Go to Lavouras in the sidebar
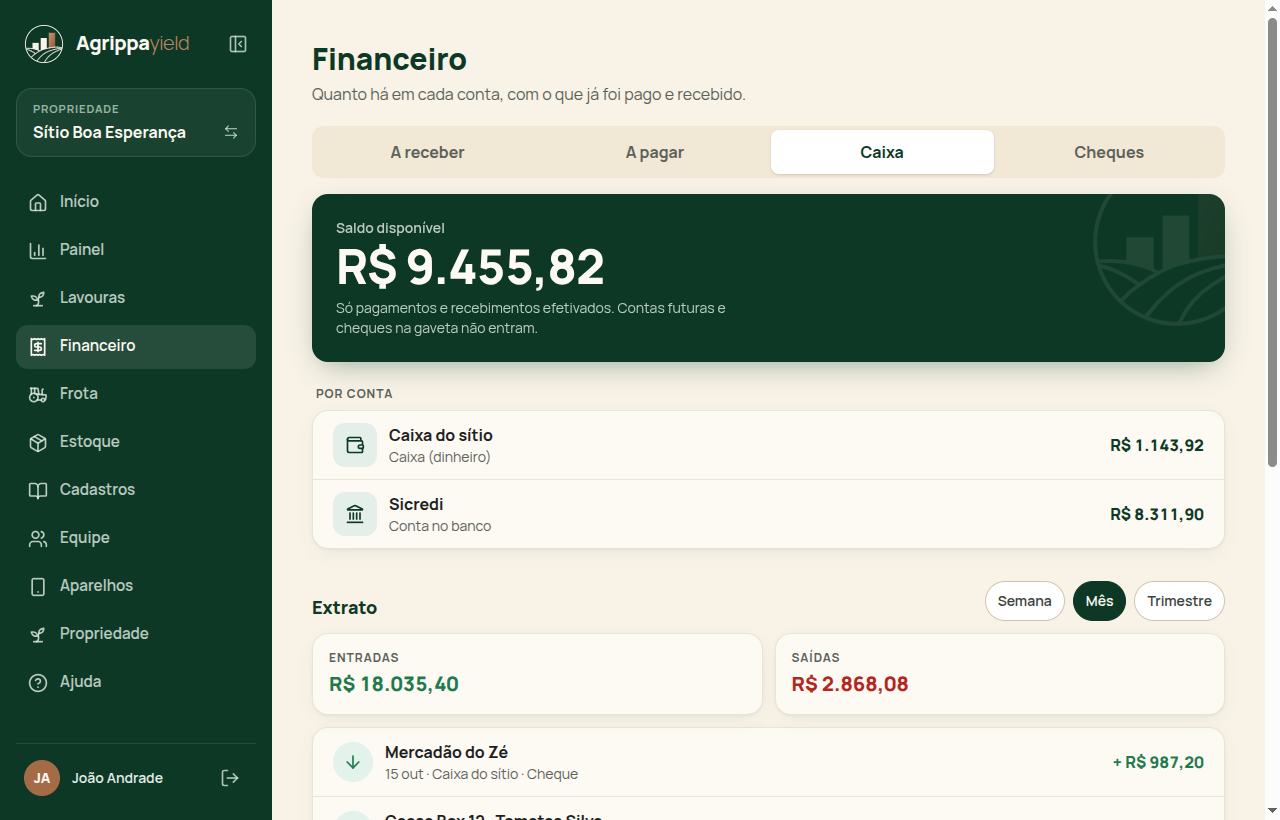 click(x=136, y=298)
